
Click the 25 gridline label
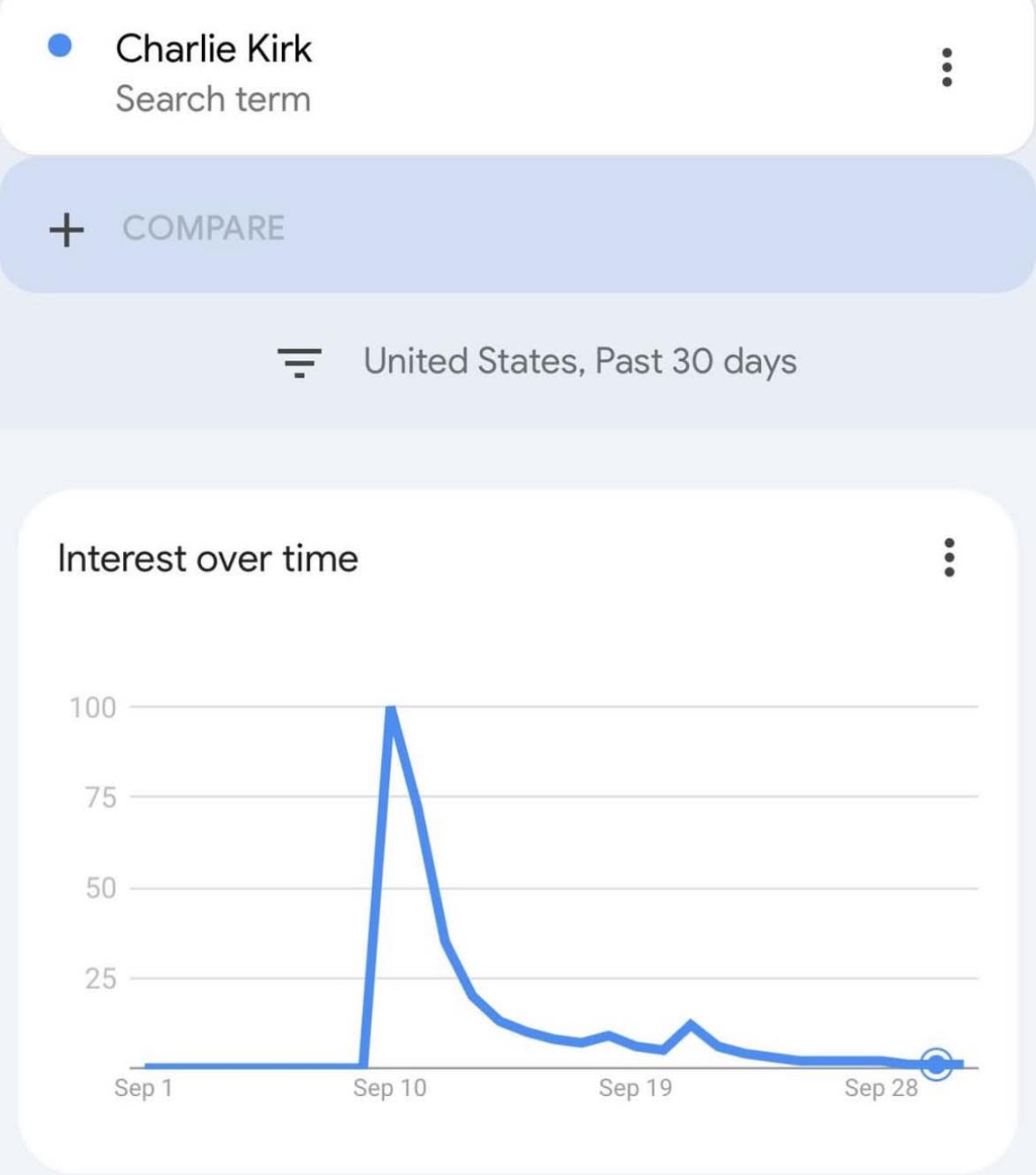(x=100, y=978)
